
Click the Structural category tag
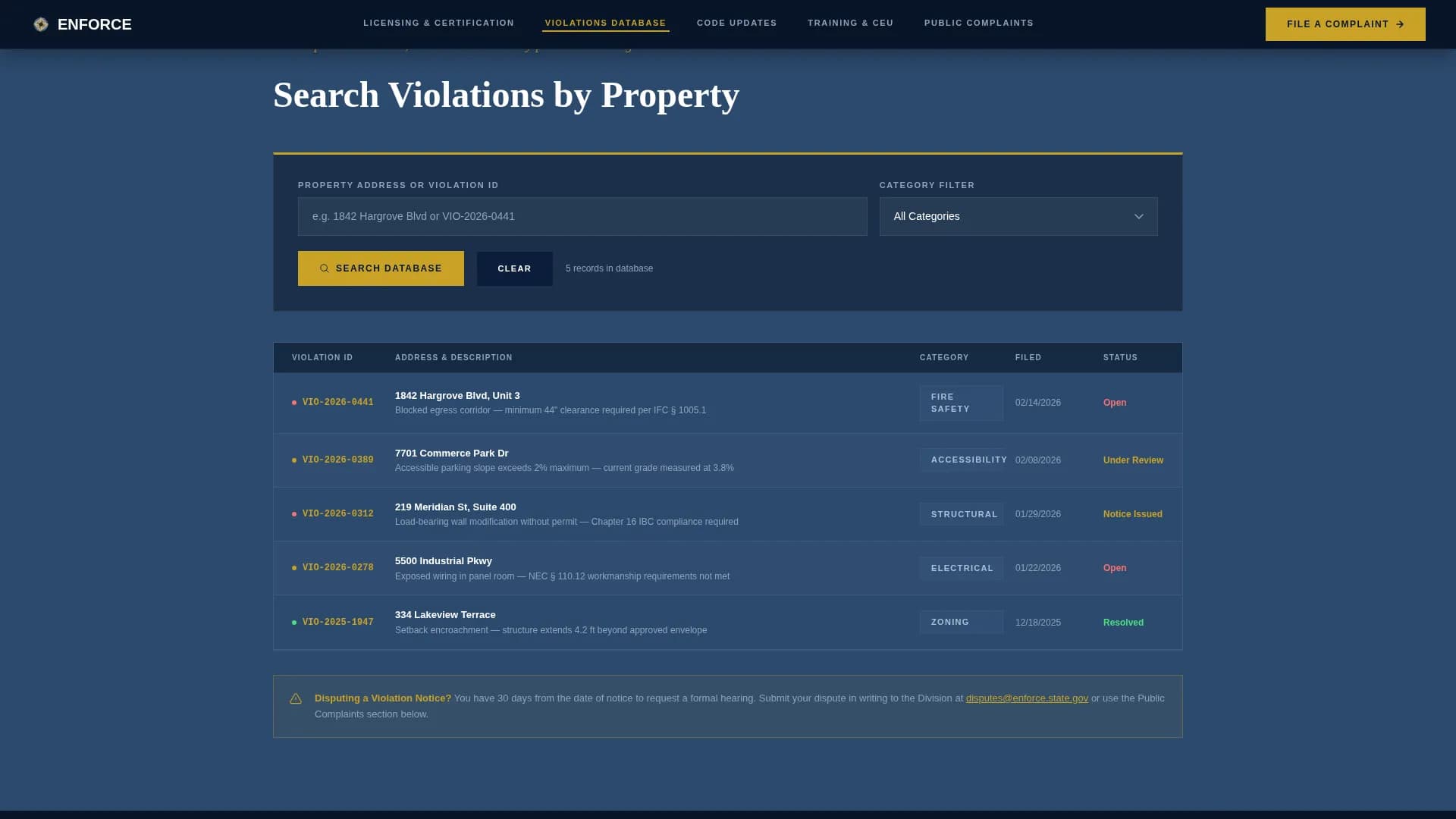tap(961, 514)
